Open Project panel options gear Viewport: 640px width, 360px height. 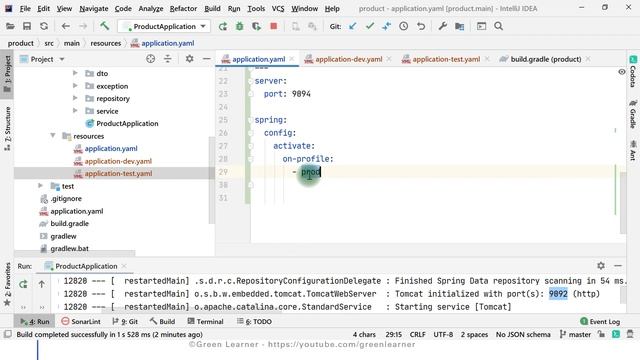point(189,59)
